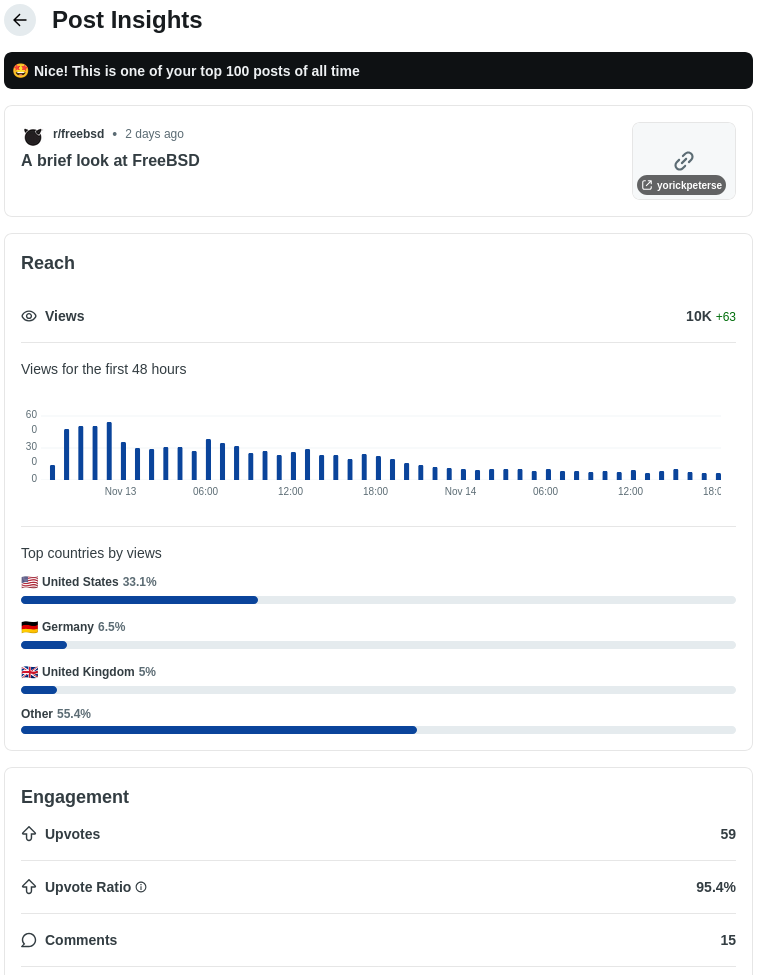This screenshot has width=758, height=975.
Task: Click the r/freebsd subreddit avatar
Action: (33, 135)
